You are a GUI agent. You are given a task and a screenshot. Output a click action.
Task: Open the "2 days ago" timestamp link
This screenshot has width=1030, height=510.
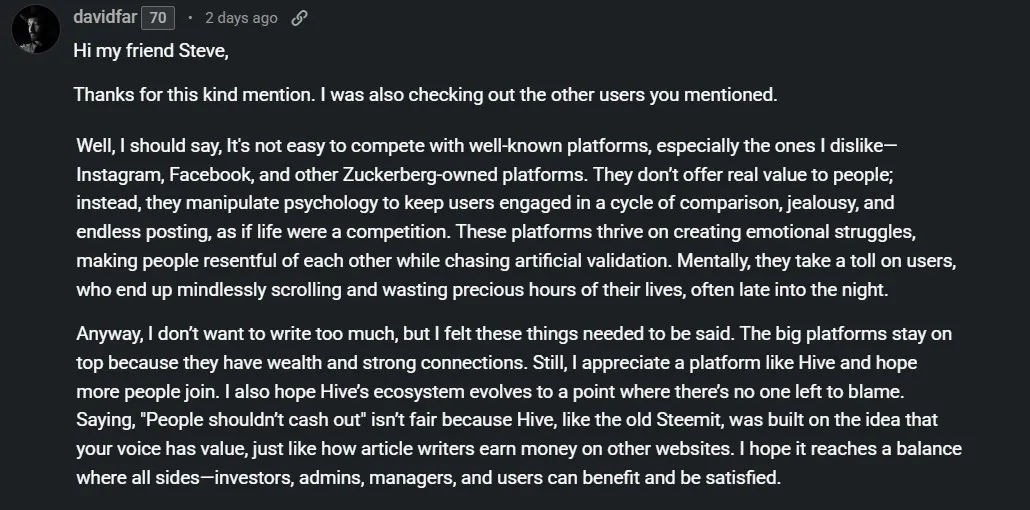[x=241, y=18]
